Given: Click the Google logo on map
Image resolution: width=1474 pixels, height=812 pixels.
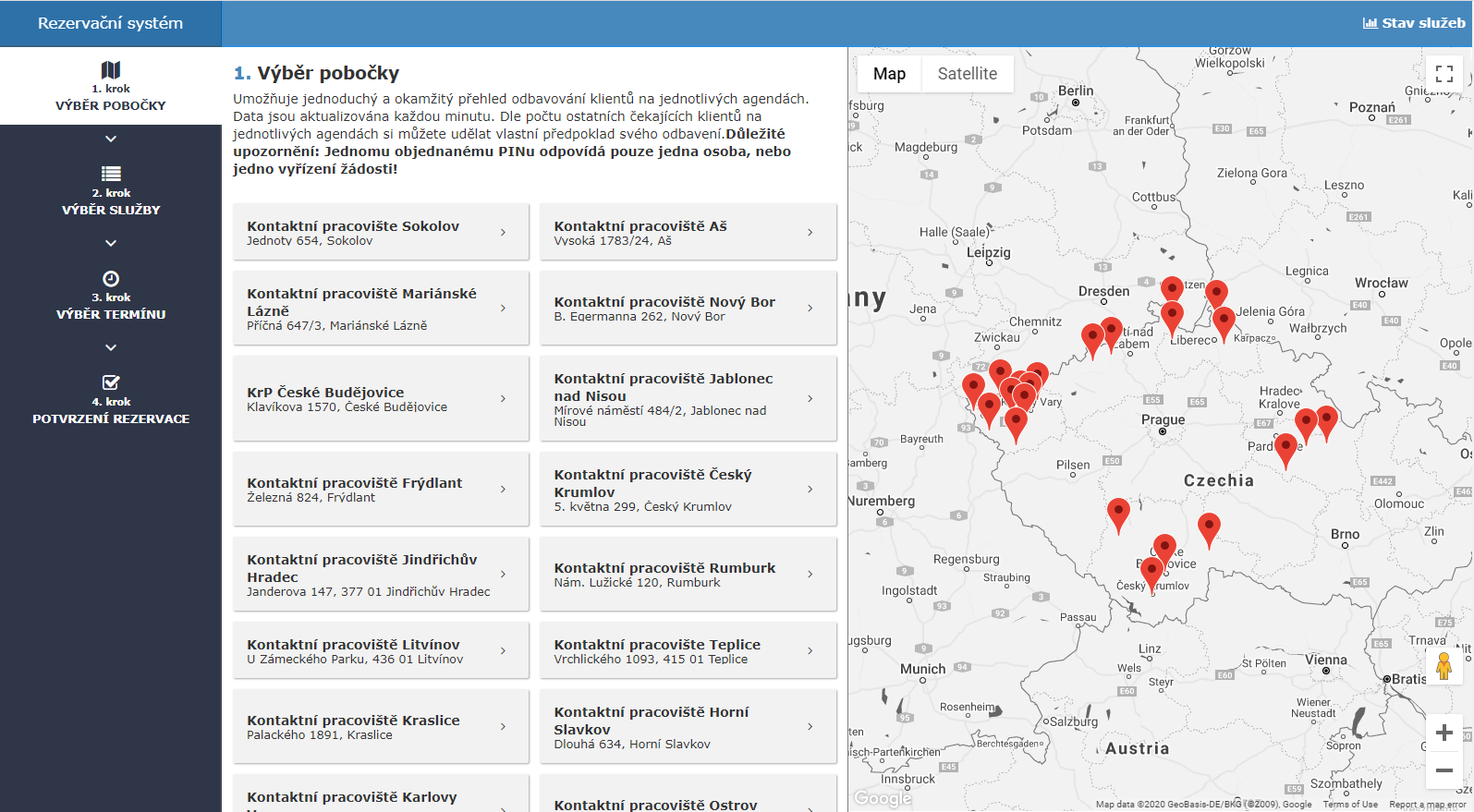Looking at the screenshot, I should [x=882, y=798].
